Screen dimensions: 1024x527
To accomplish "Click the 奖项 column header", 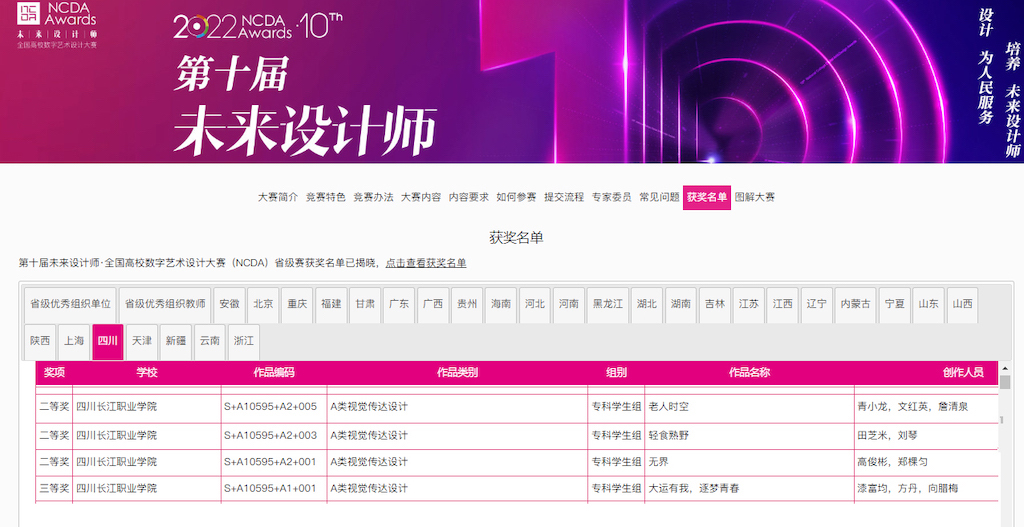I will [54, 373].
